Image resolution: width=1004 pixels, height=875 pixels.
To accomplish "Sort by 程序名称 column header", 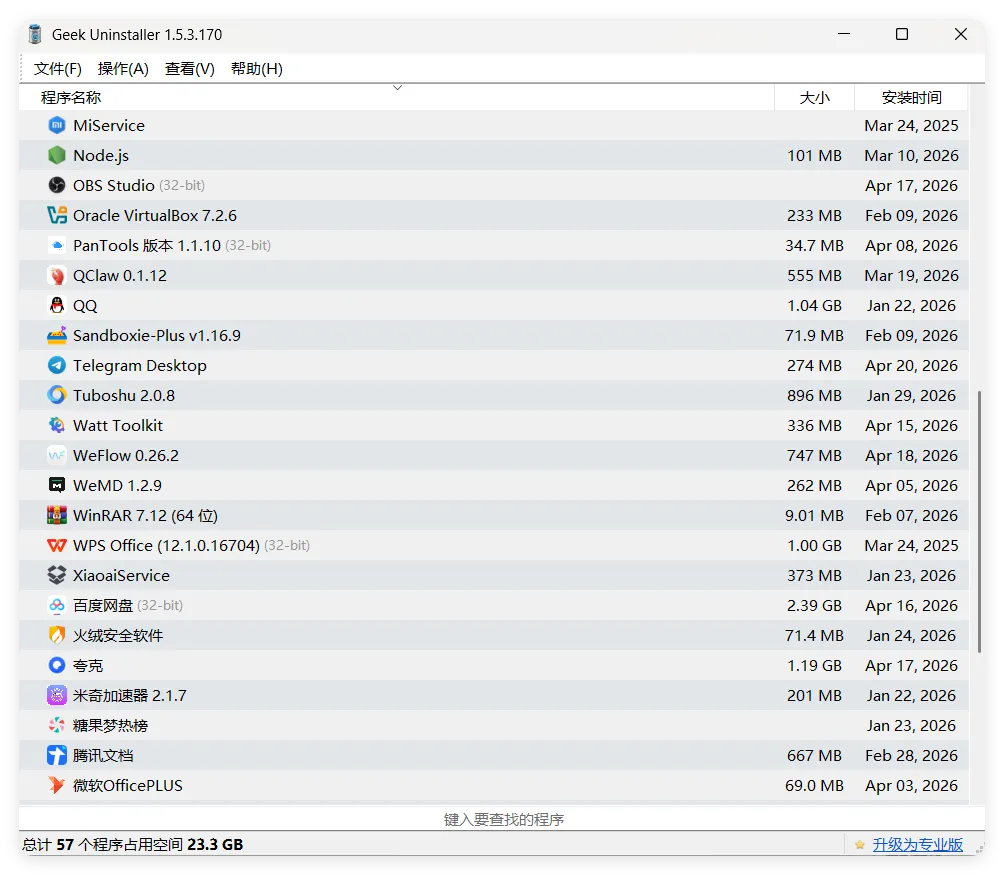I will (x=396, y=97).
